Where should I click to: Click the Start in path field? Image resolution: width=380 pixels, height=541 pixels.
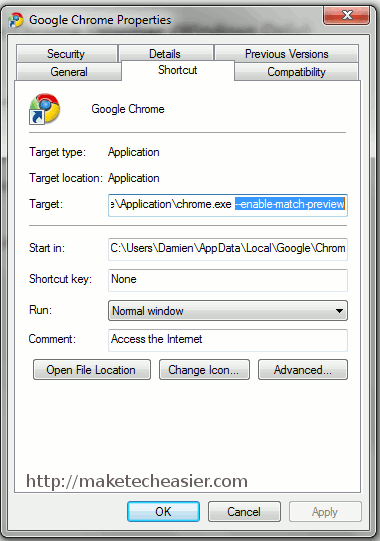[x=228, y=249]
